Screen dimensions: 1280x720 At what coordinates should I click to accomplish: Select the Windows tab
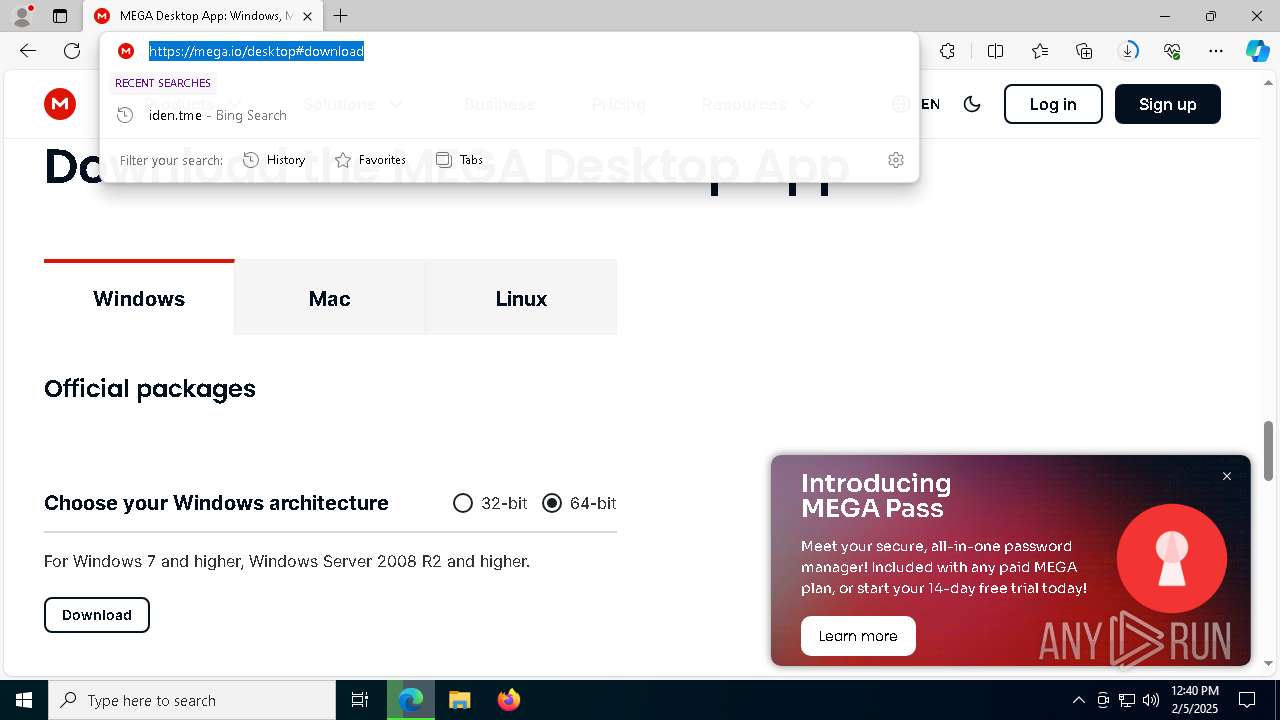tap(139, 298)
